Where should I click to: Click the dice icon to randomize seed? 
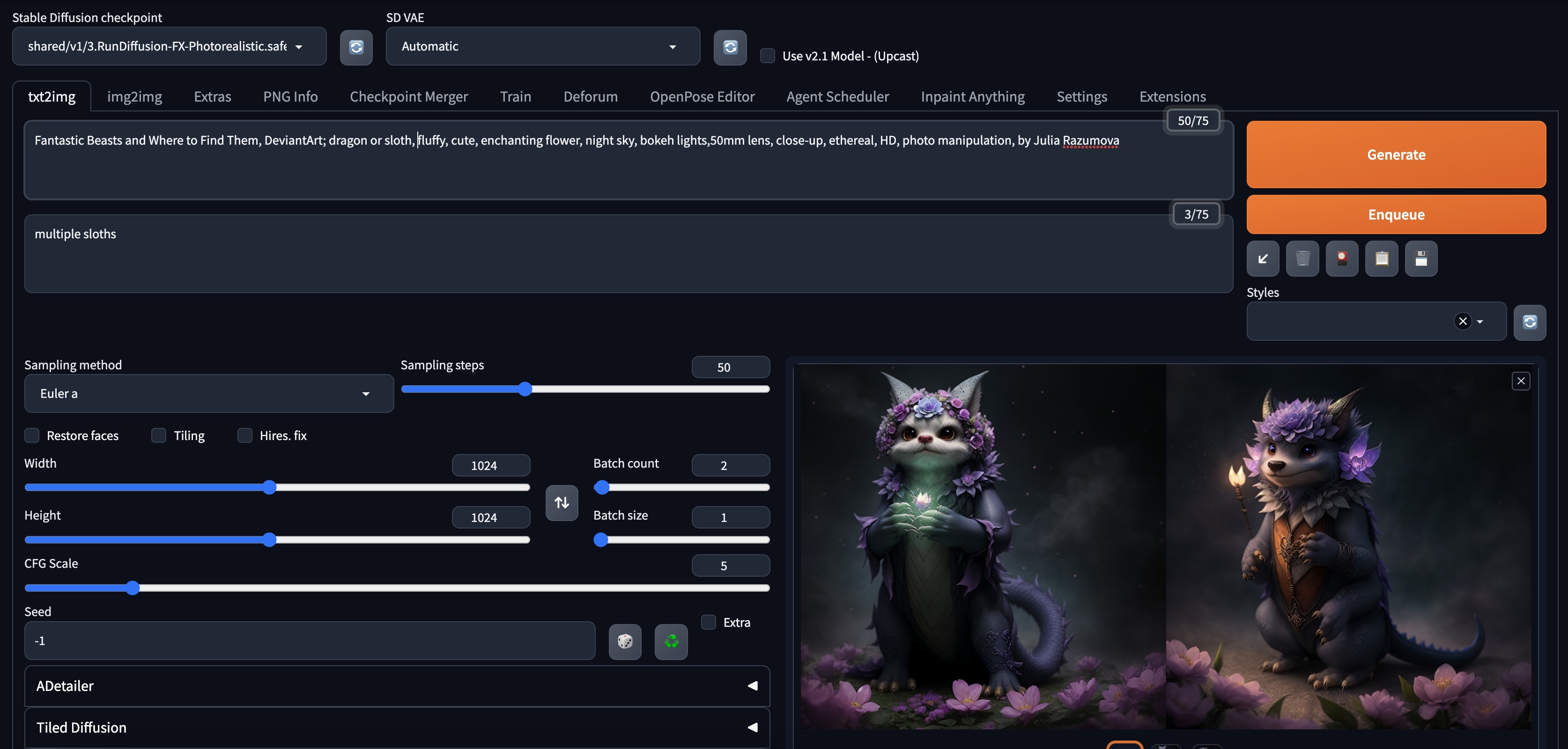tap(624, 641)
